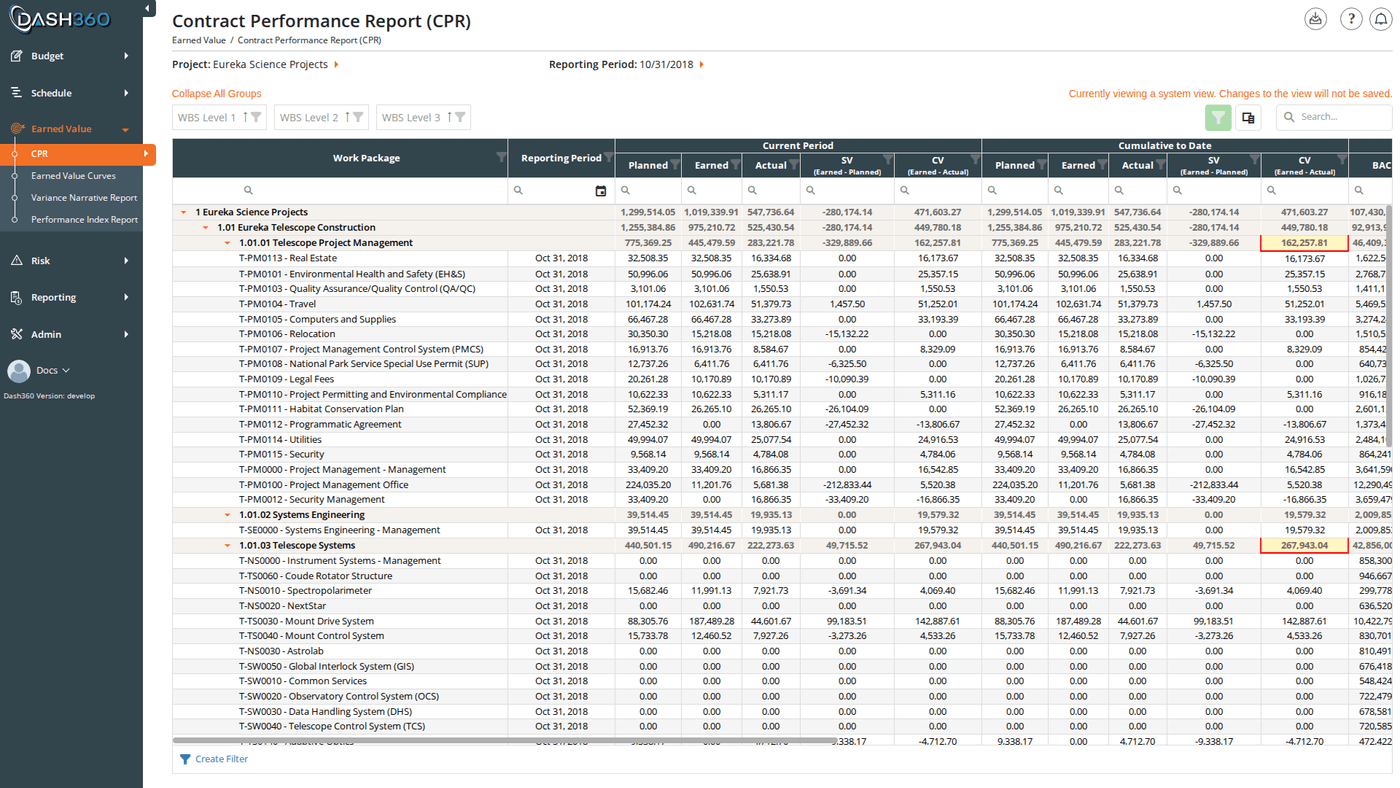Image resolution: width=1400 pixels, height=788 pixels.
Task: Collapse the Earned Value menu
Action: pos(71,129)
